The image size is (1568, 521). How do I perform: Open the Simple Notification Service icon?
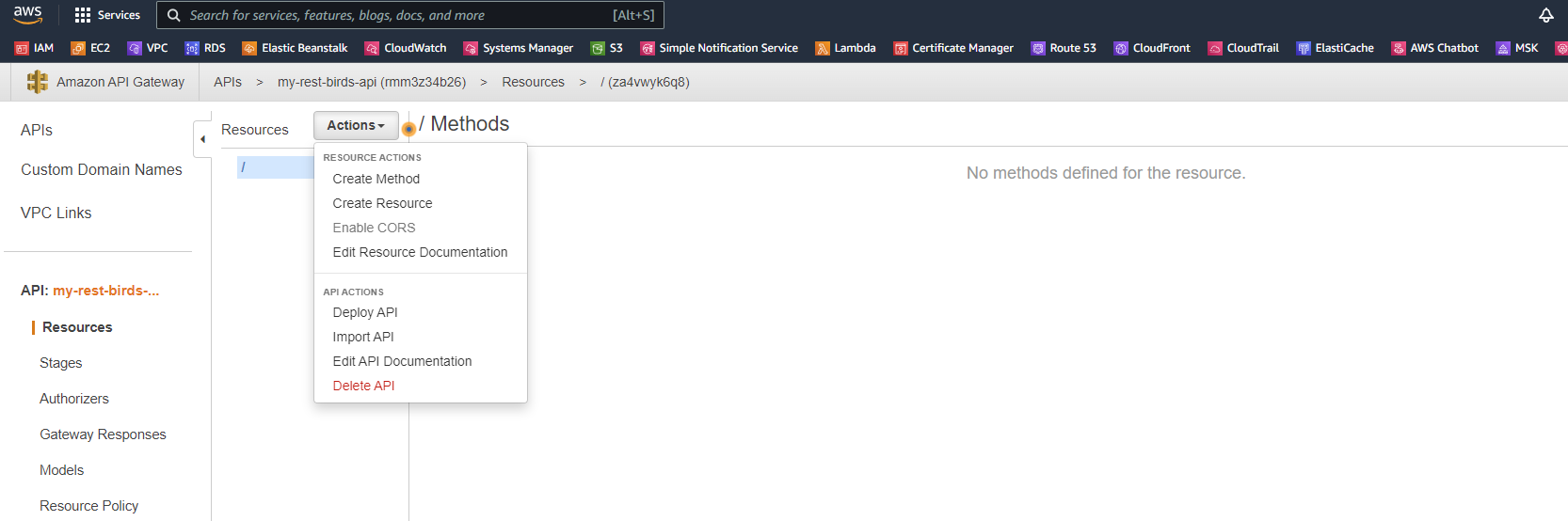648,48
